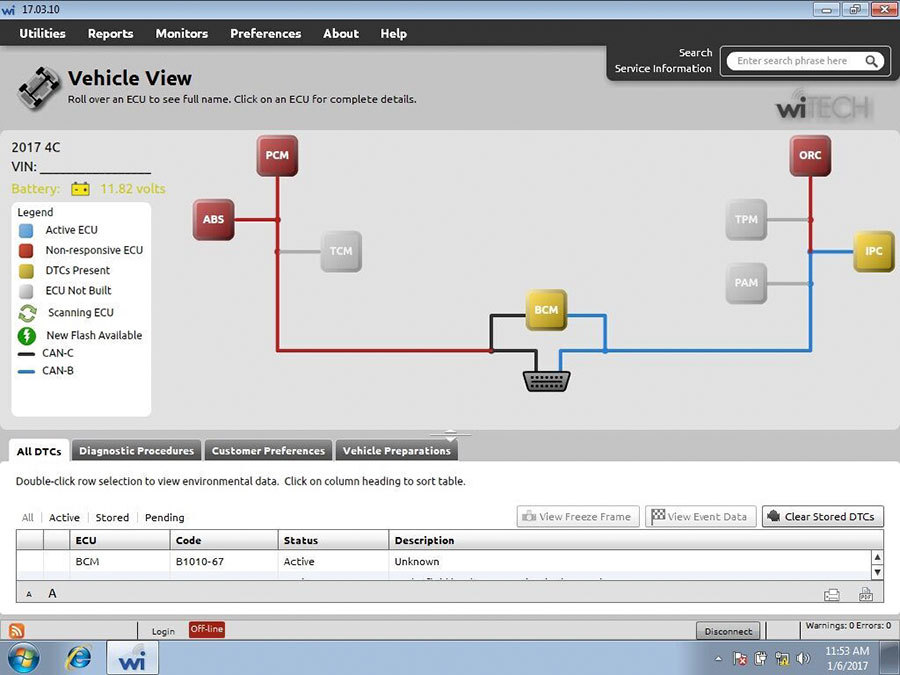Click the search magnifier icon
This screenshot has height=675, width=900.
[871, 61]
